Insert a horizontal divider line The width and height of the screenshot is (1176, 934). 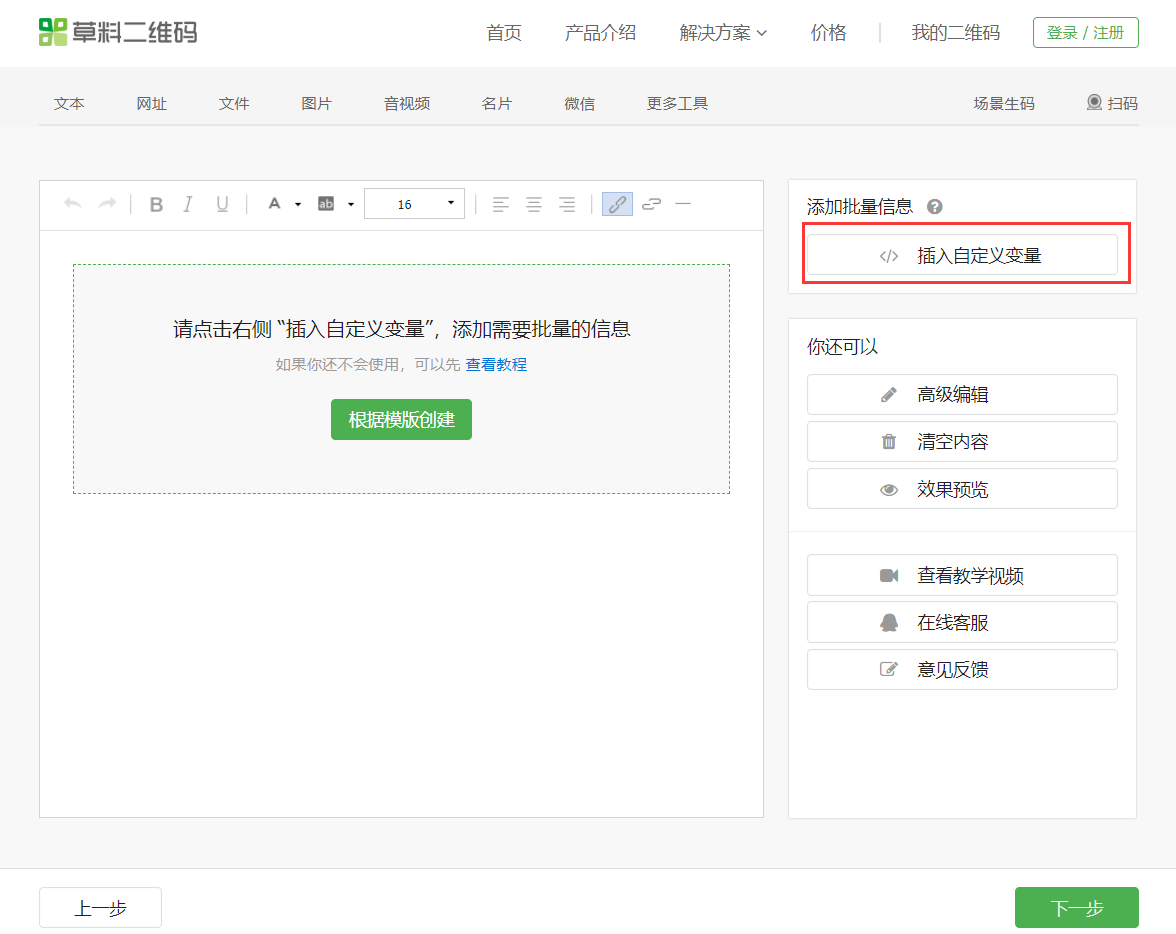[684, 204]
